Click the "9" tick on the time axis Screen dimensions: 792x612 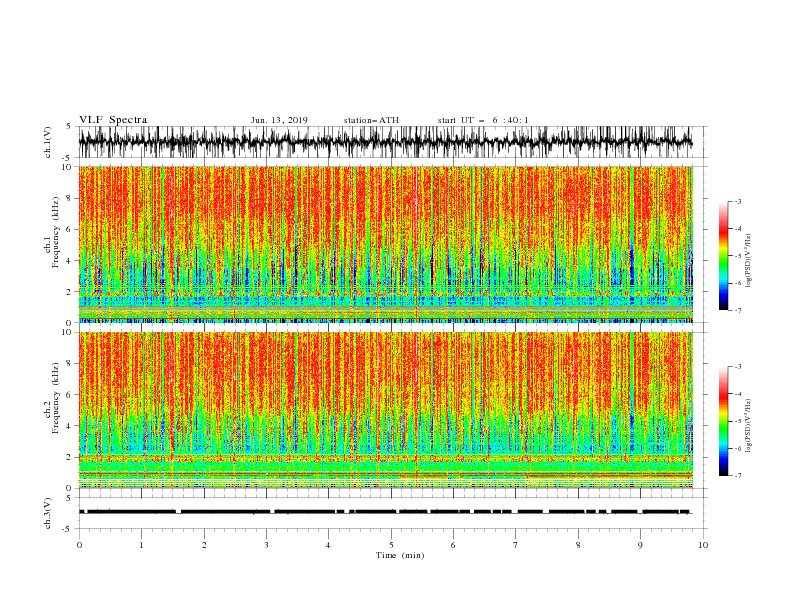[640, 545]
